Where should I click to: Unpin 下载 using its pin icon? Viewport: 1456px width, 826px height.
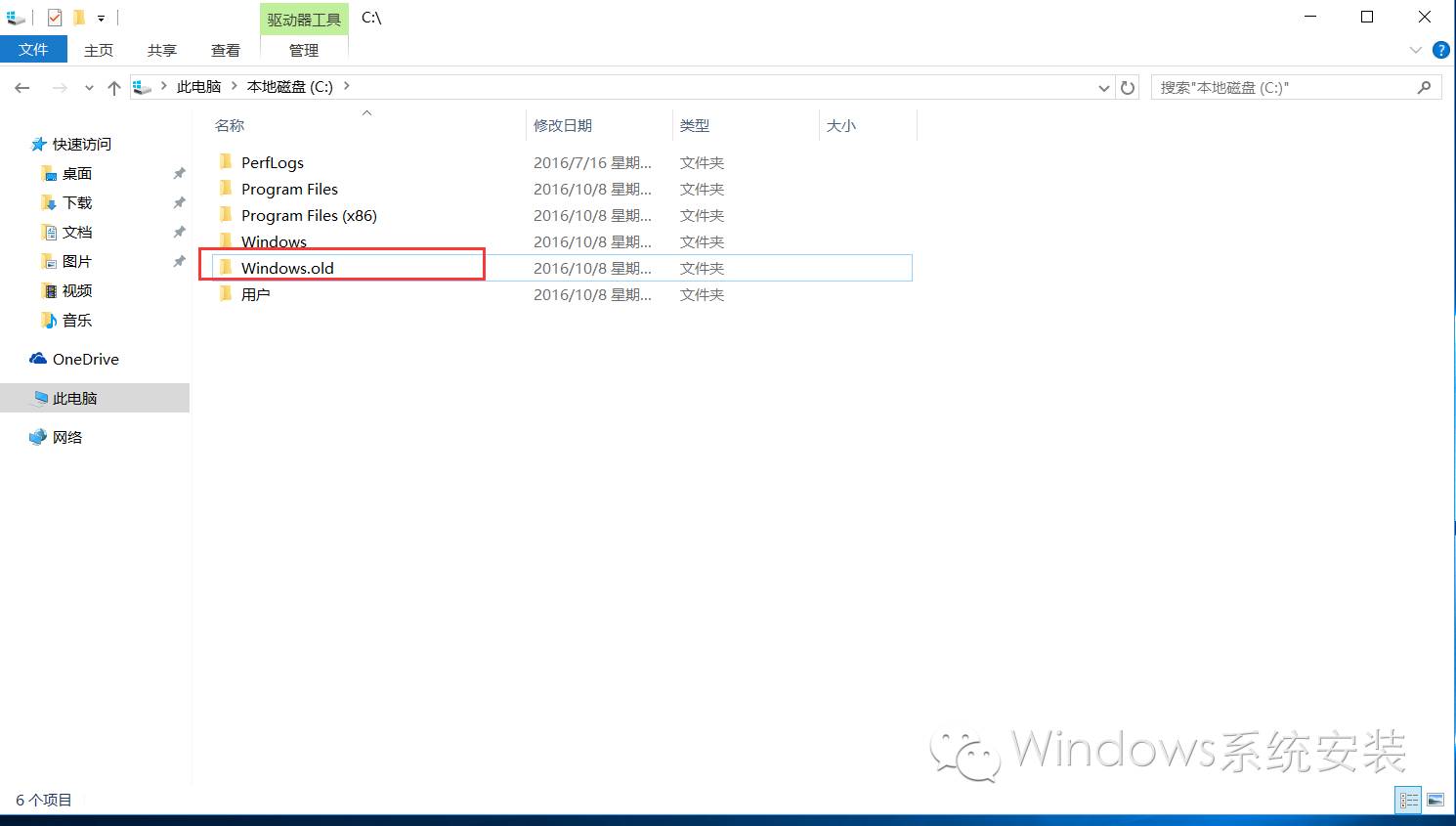coord(179,203)
